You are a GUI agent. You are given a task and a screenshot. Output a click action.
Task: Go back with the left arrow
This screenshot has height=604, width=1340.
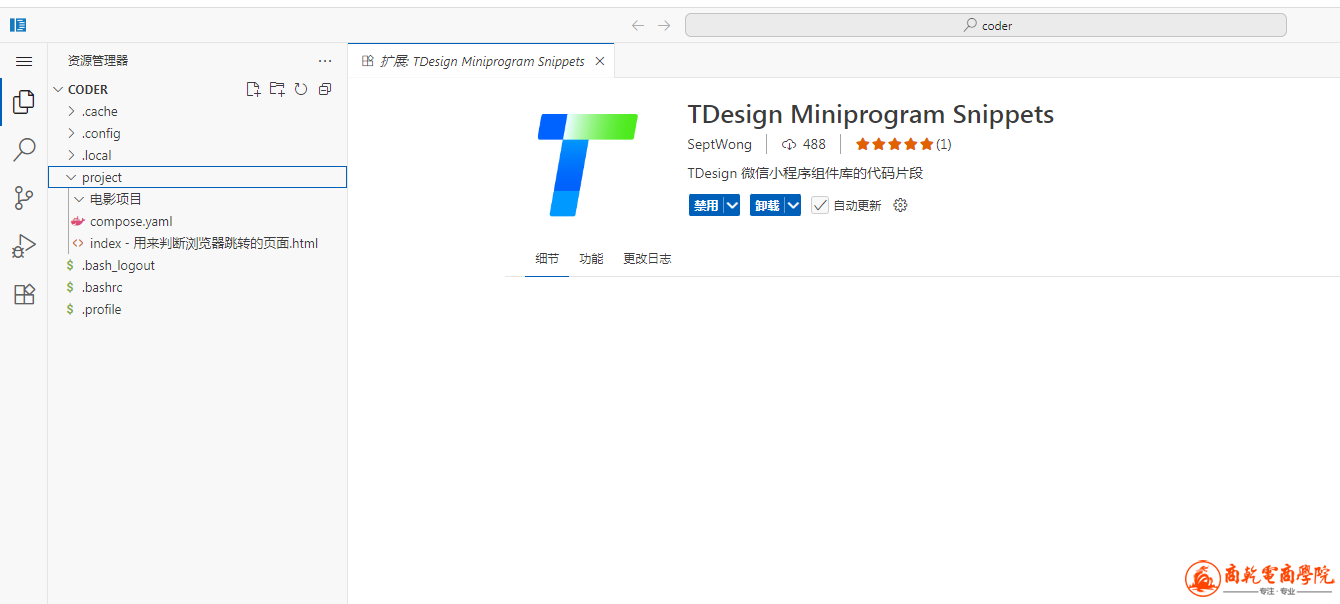638,25
